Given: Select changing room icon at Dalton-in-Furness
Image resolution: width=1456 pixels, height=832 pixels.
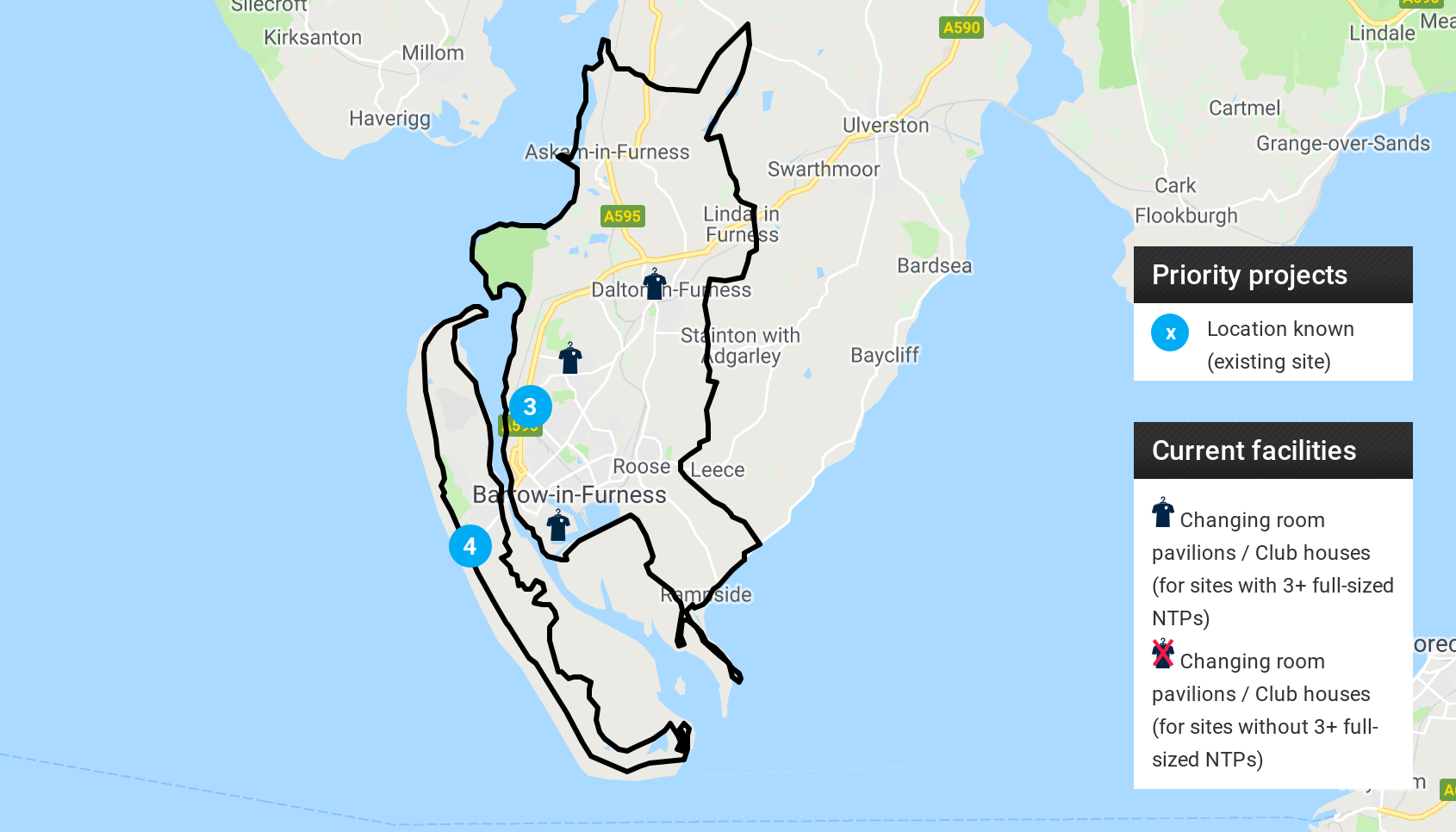Looking at the screenshot, I should pyautogui.click(x=655, y=283).
